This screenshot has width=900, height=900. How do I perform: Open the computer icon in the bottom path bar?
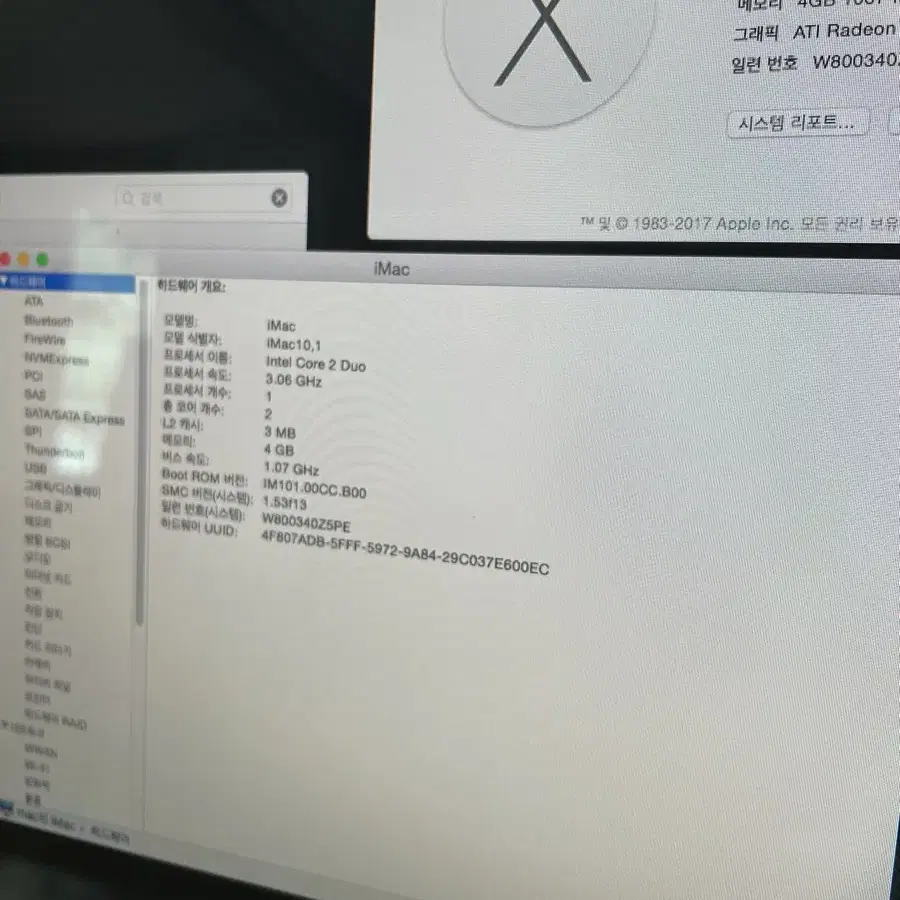click(6, 809)
